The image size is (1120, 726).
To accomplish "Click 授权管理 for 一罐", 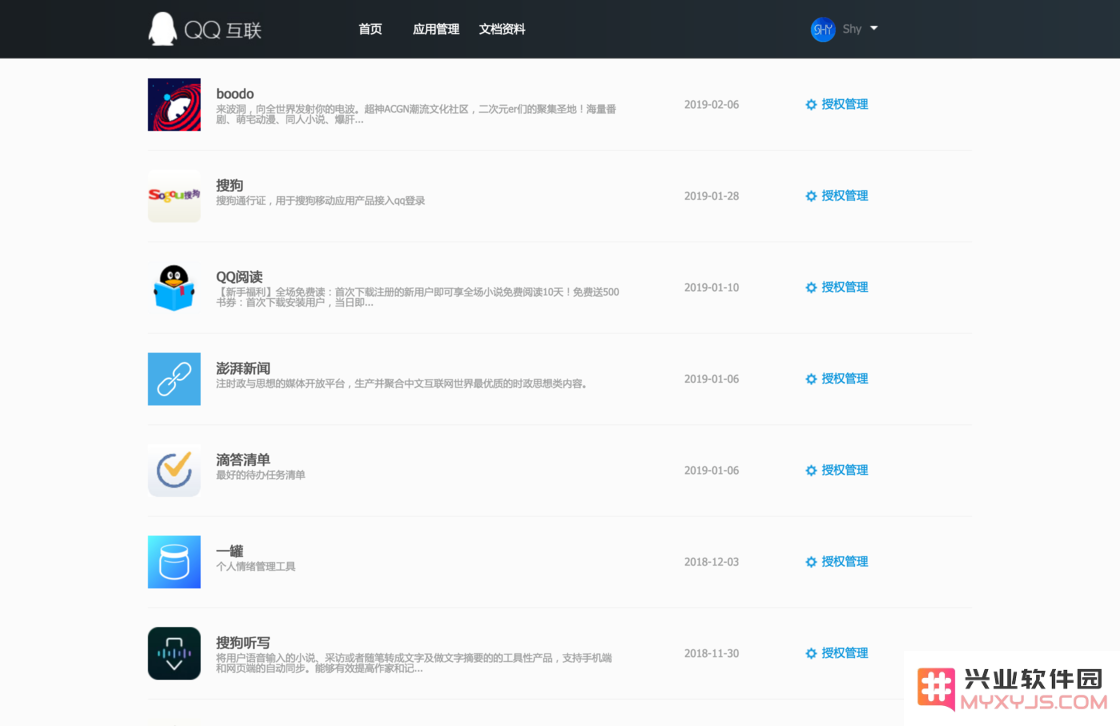I will [x=844, y=562].
